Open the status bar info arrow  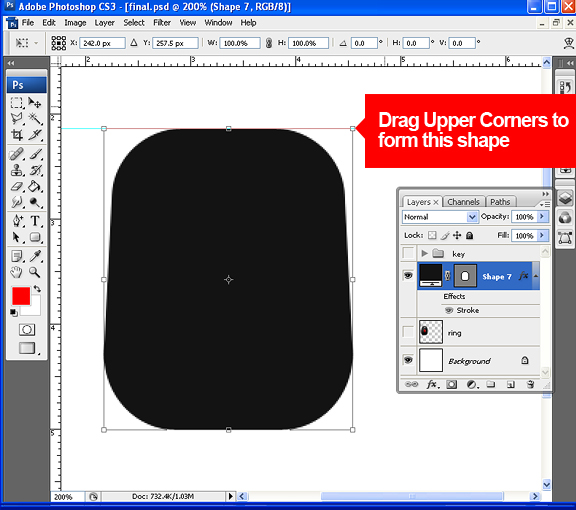(230, 496)
